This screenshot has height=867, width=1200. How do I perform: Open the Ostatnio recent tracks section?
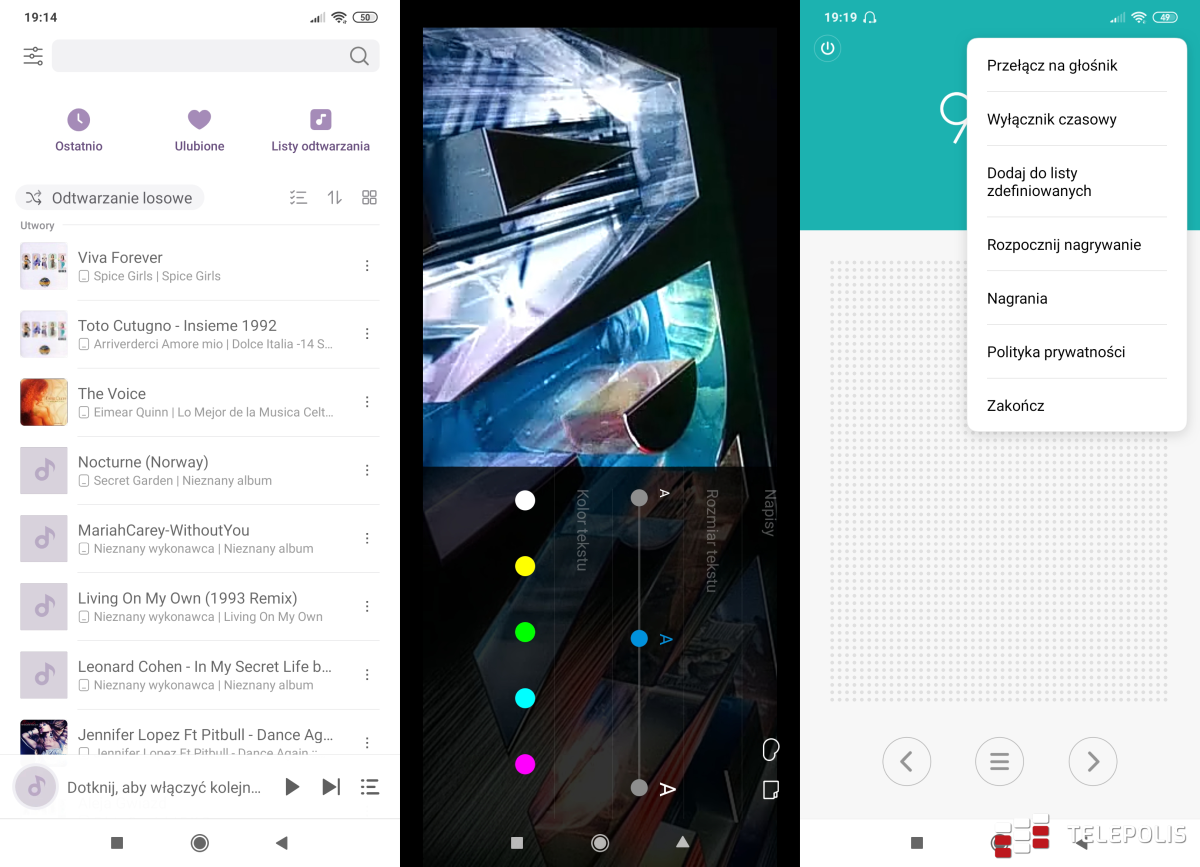click(x=79, y=130)
